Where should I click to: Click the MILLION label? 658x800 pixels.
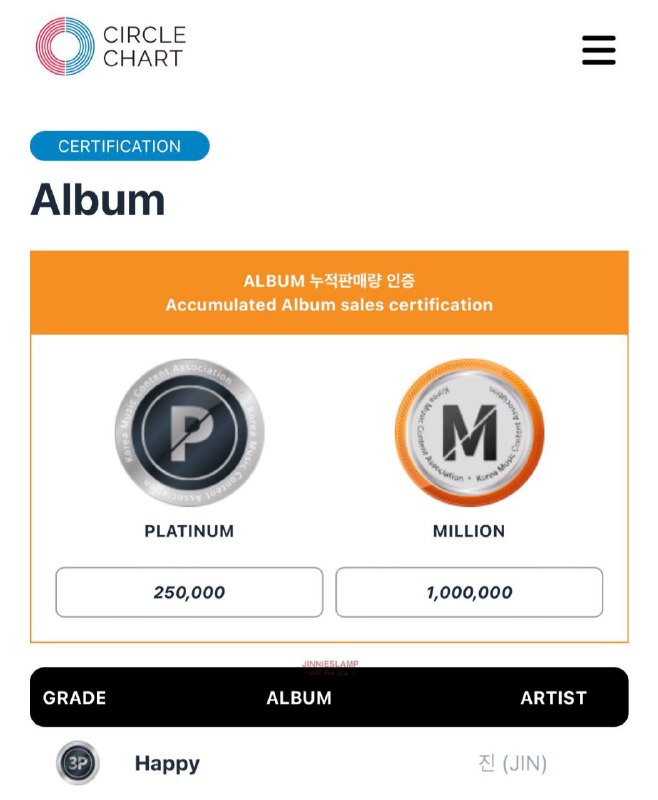[469, 531]
